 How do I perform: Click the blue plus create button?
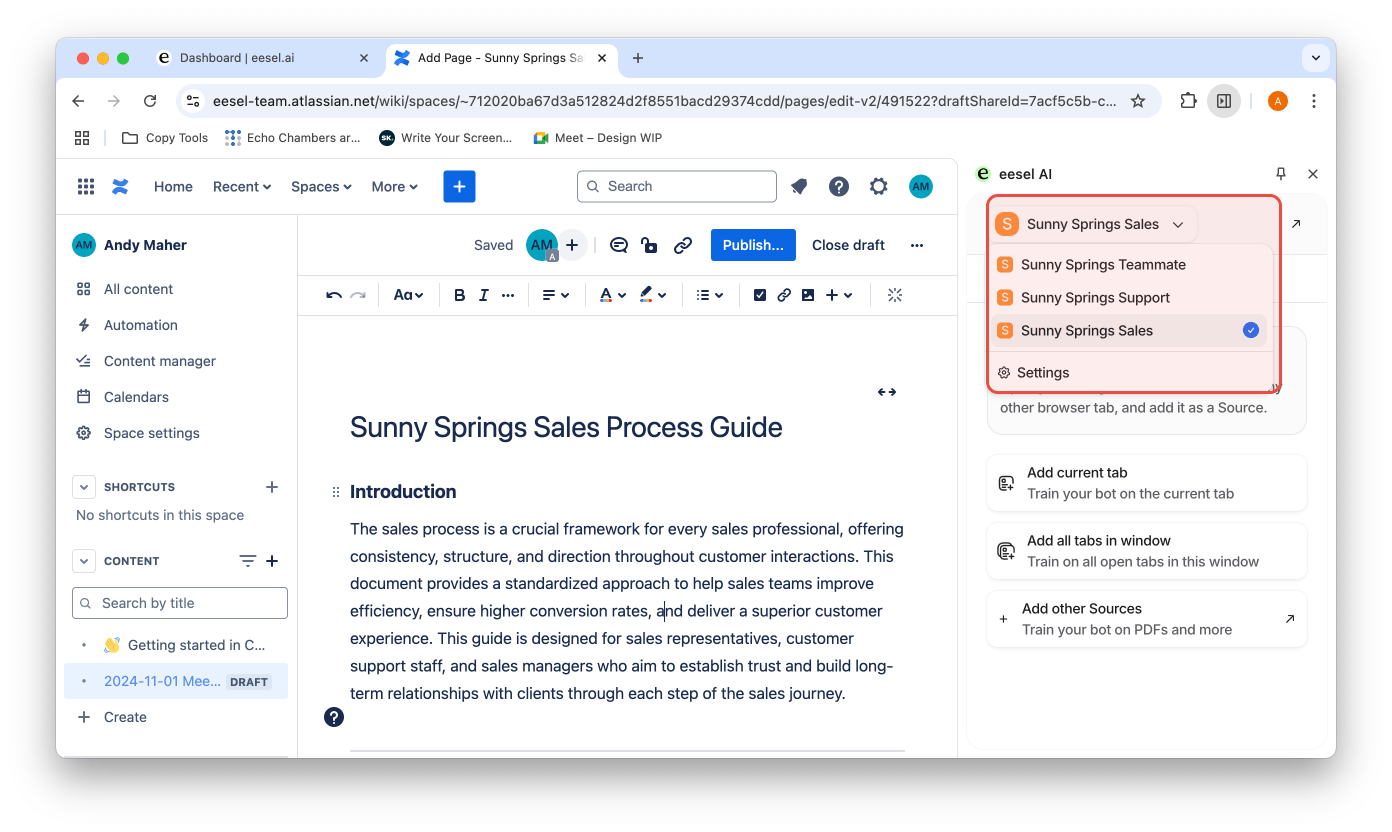tap(459, 186)
